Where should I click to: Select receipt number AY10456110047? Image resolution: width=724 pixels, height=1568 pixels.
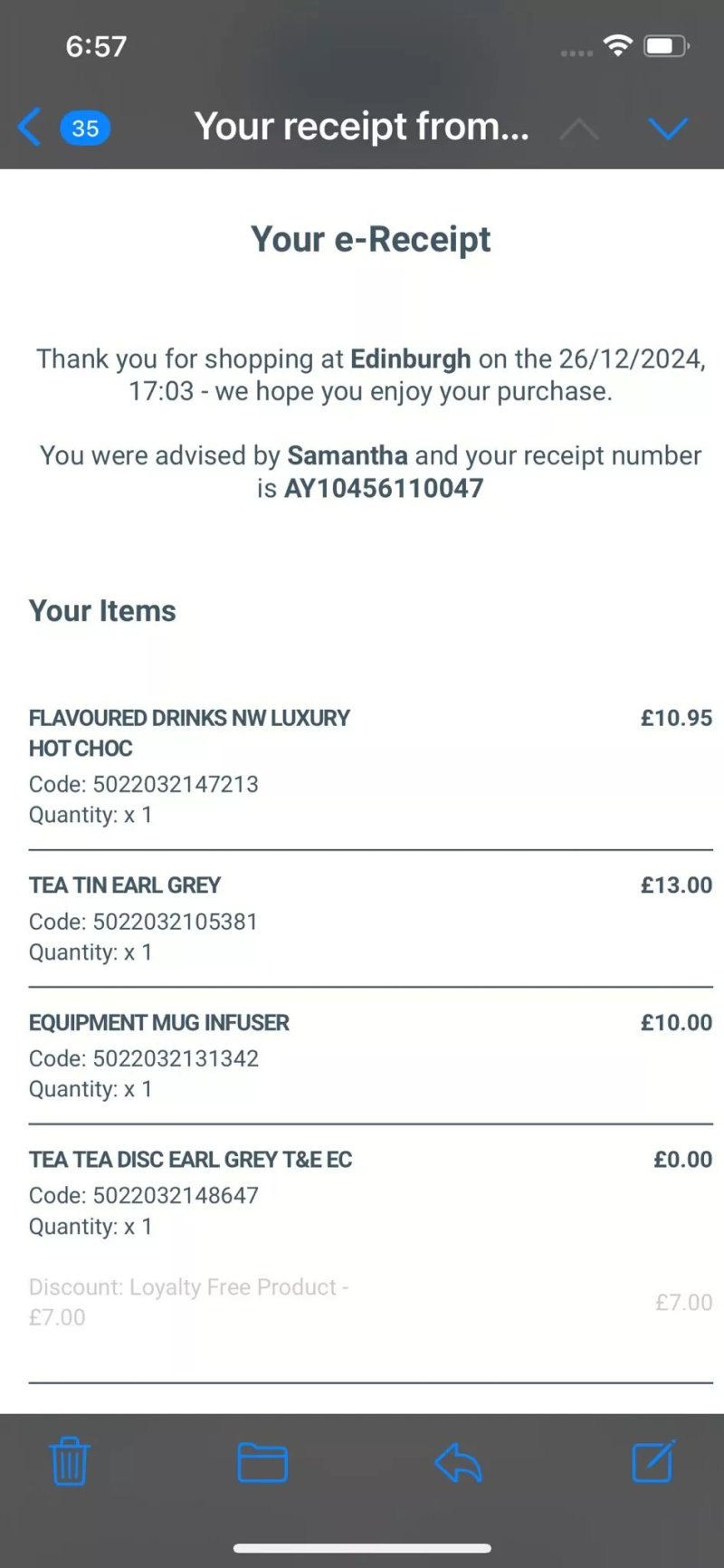(384, 489)
